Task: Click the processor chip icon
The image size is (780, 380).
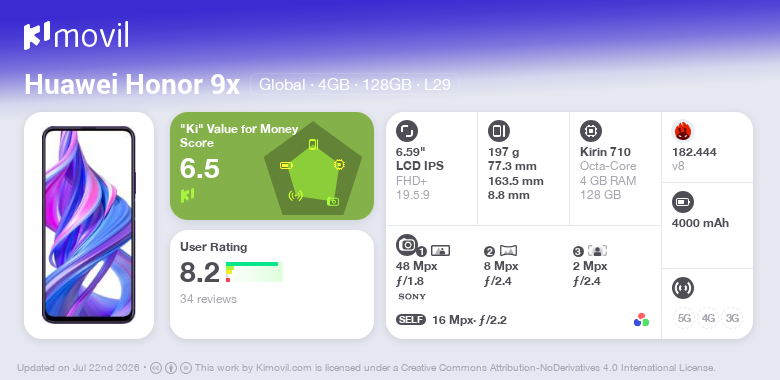Action: point(591,131)
